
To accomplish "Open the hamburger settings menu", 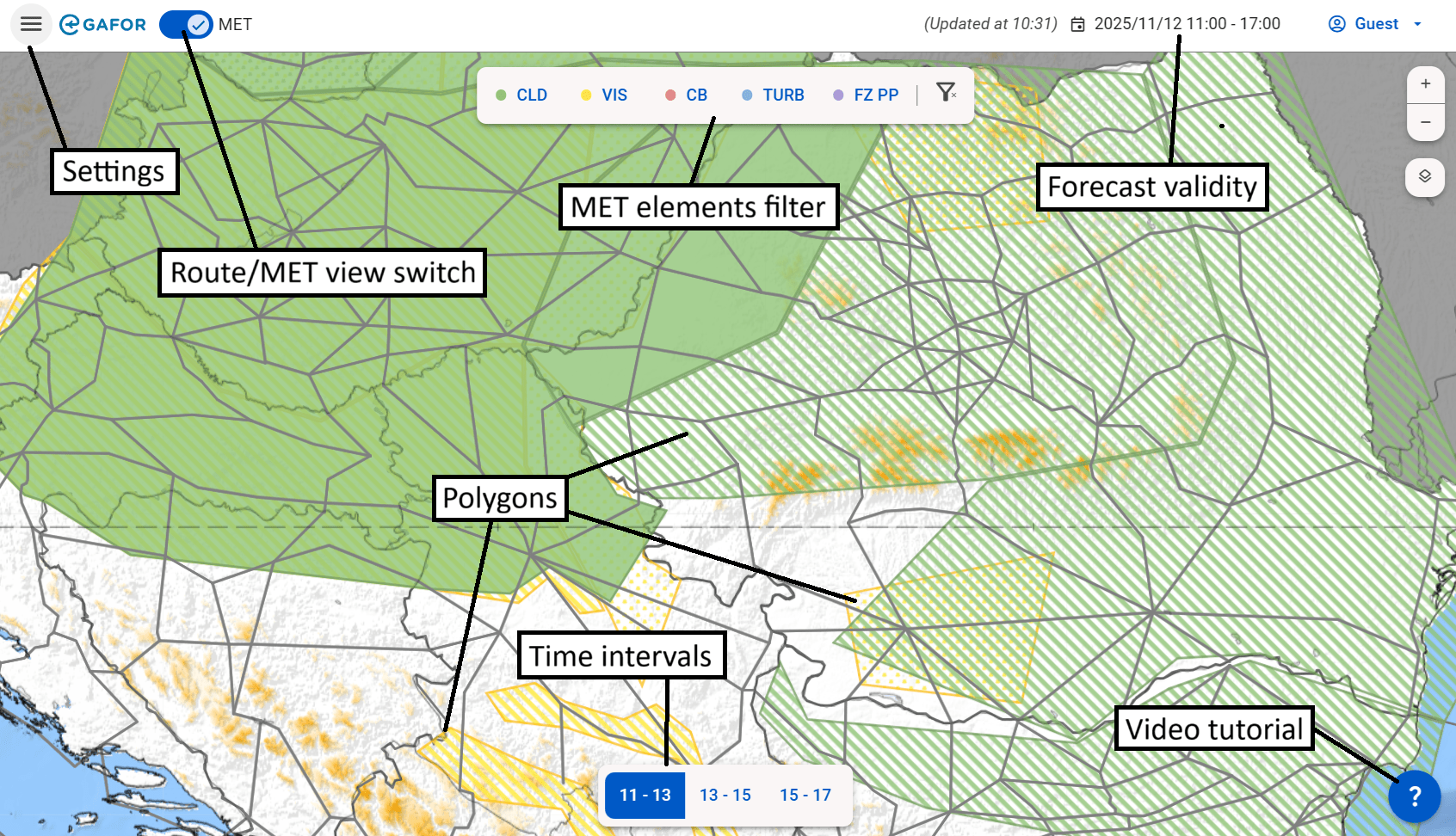I will click(x=31, y=24).
